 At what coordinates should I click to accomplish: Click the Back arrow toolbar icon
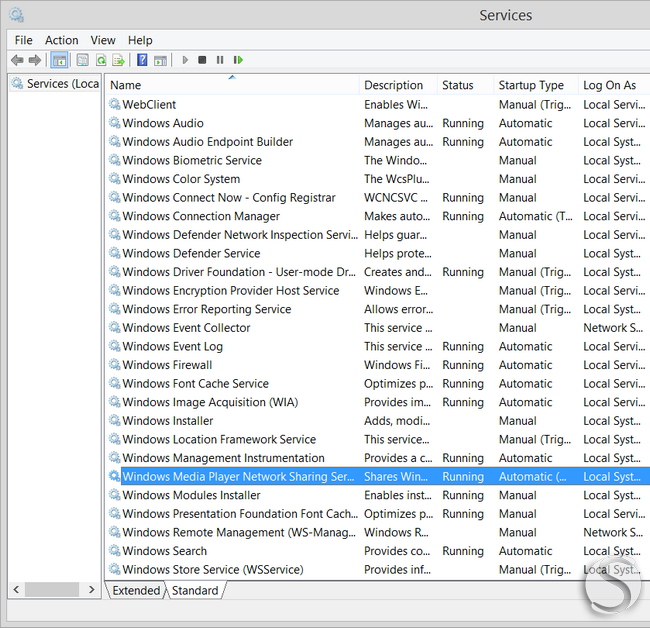tap(17, 60)
